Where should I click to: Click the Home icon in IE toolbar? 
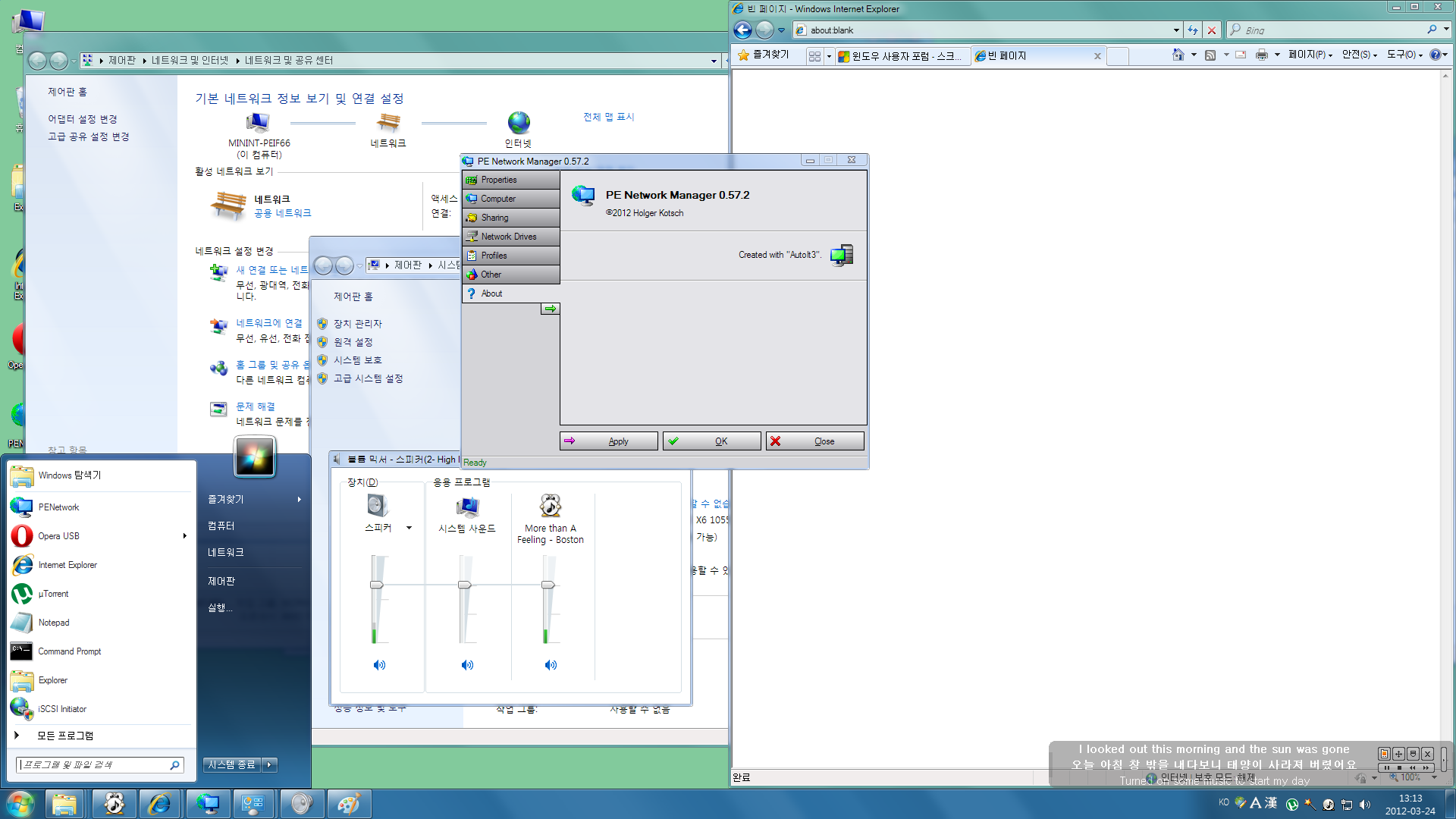click(x=1178, y=55)
